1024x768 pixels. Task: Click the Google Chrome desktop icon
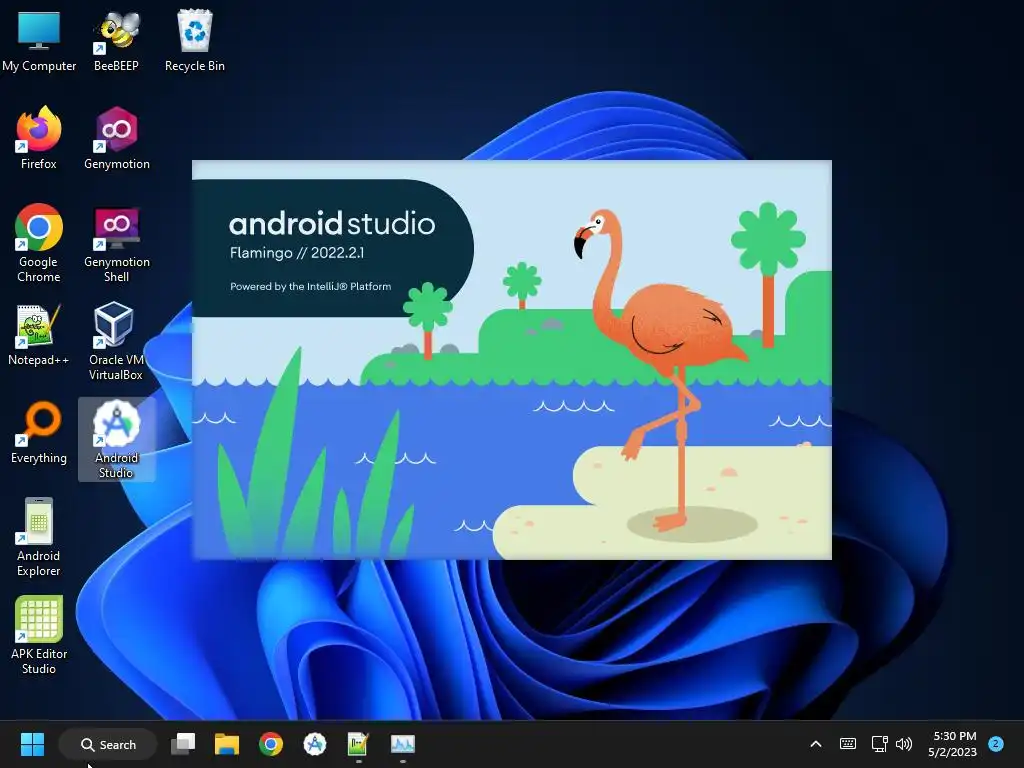click(39, 243)
